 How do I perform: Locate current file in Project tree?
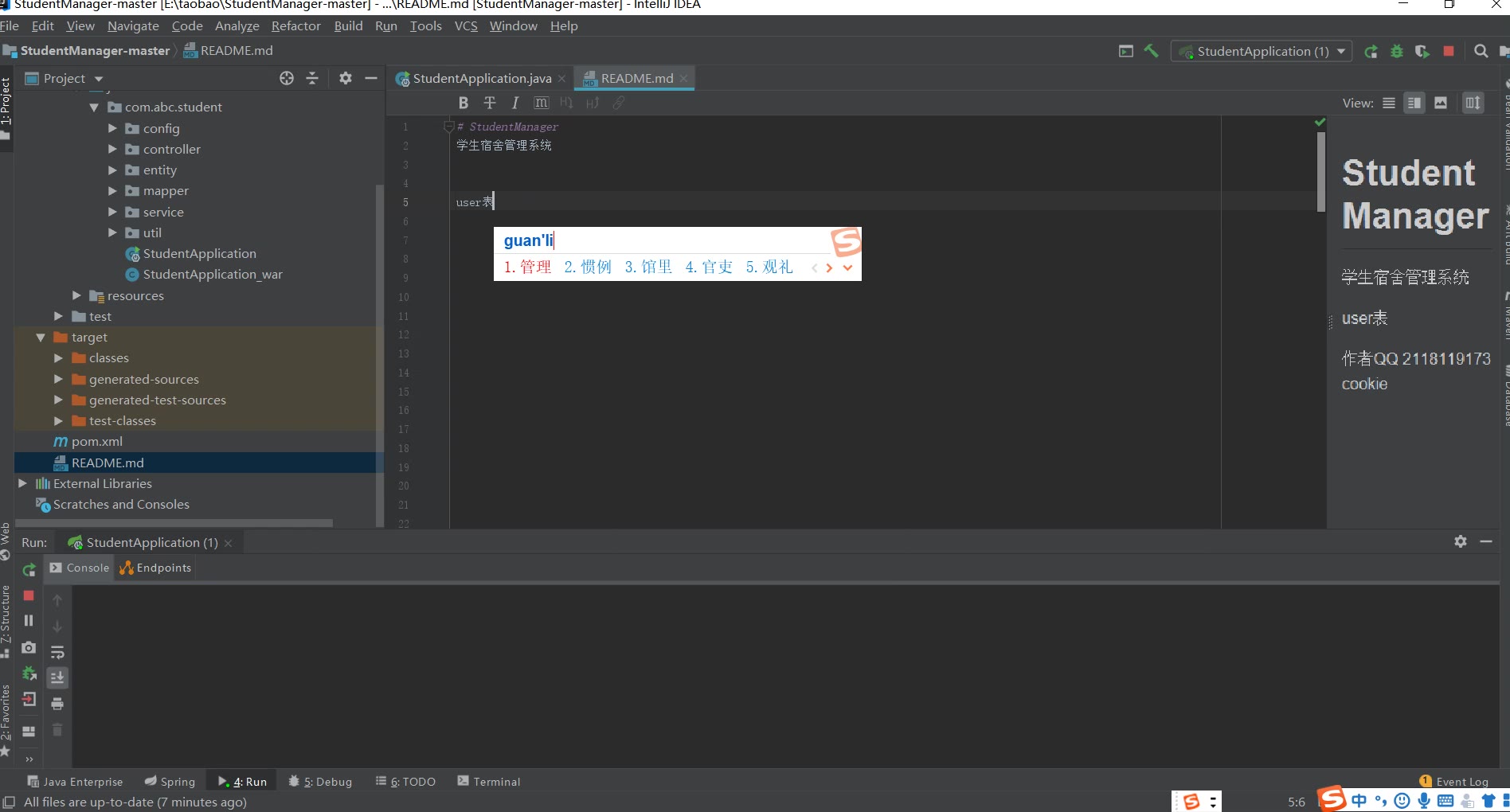[287, 78]
